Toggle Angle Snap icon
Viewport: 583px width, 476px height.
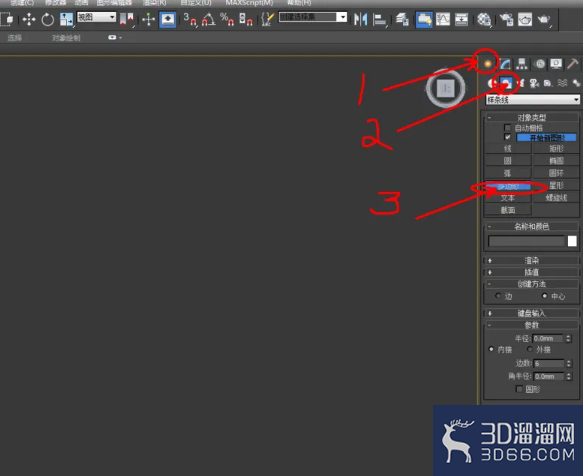[x=208, y=19]
